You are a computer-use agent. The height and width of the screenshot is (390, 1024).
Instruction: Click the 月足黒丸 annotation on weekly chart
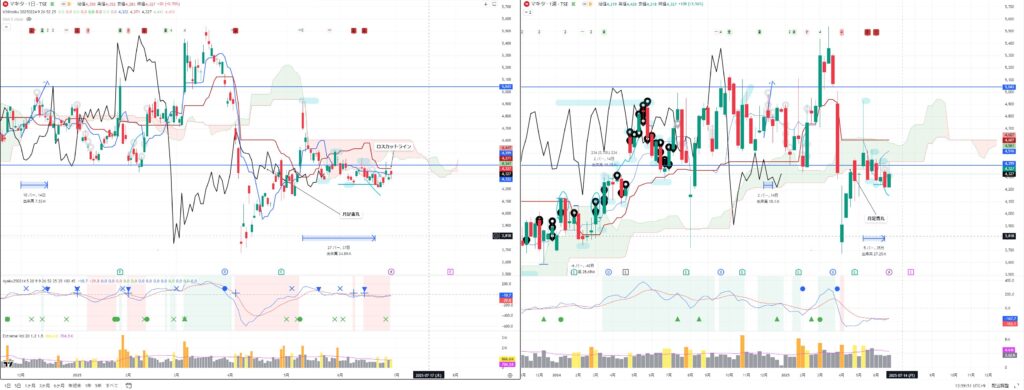[x=876, y=218]
